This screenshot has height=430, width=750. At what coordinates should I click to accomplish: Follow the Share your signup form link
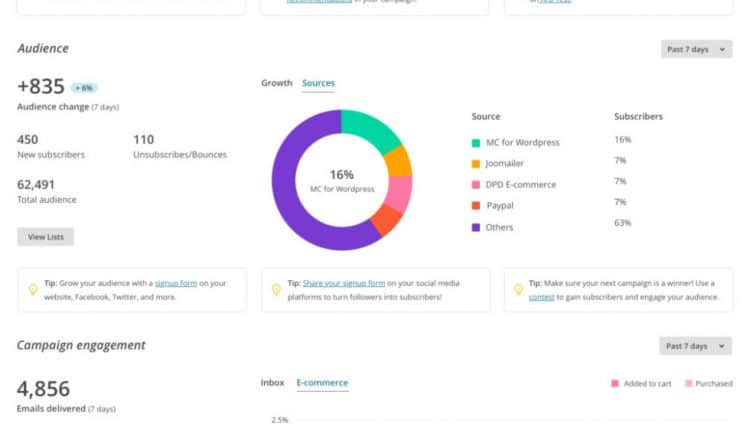(343, 283)
